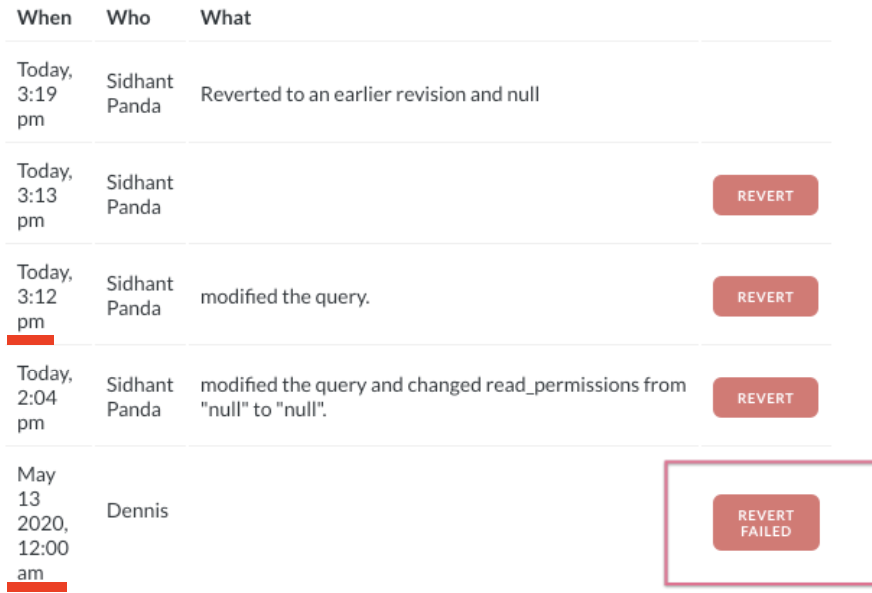Screen dimensions: 872x593
Task: Click the REVERT button on the 3:12 pm revision
Action: click(x=765, y=296)
